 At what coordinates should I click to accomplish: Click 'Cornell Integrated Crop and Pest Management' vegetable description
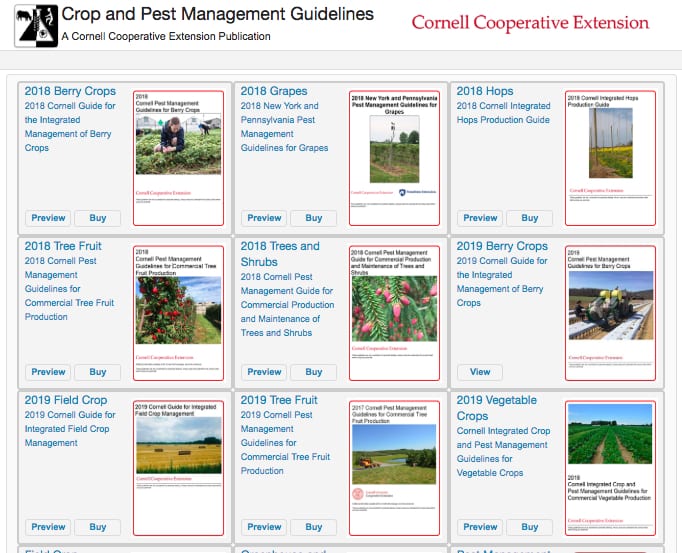pos(504,452)
